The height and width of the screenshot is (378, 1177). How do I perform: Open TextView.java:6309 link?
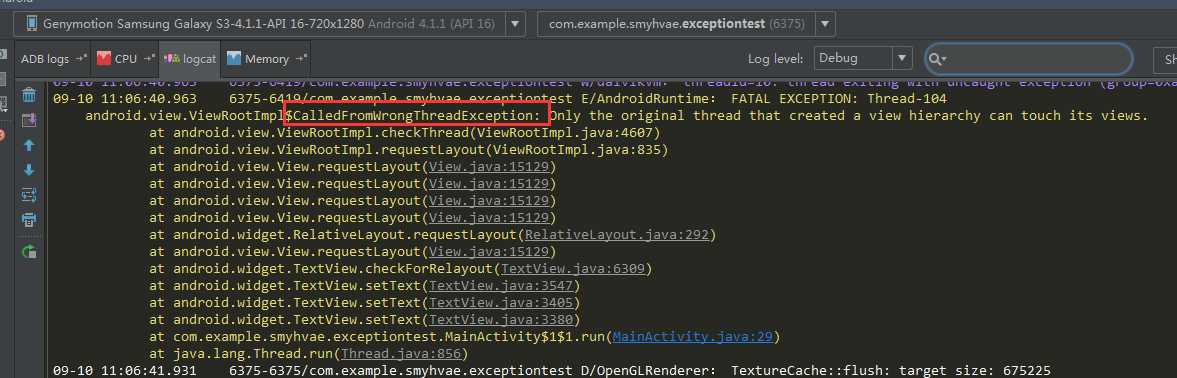(573, 268)
